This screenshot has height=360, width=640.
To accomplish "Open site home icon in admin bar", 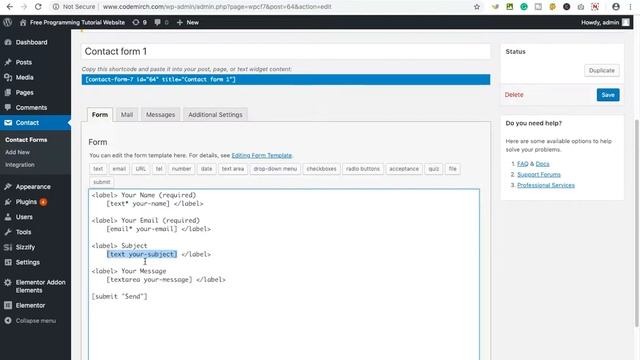I will tap(23, 22).
